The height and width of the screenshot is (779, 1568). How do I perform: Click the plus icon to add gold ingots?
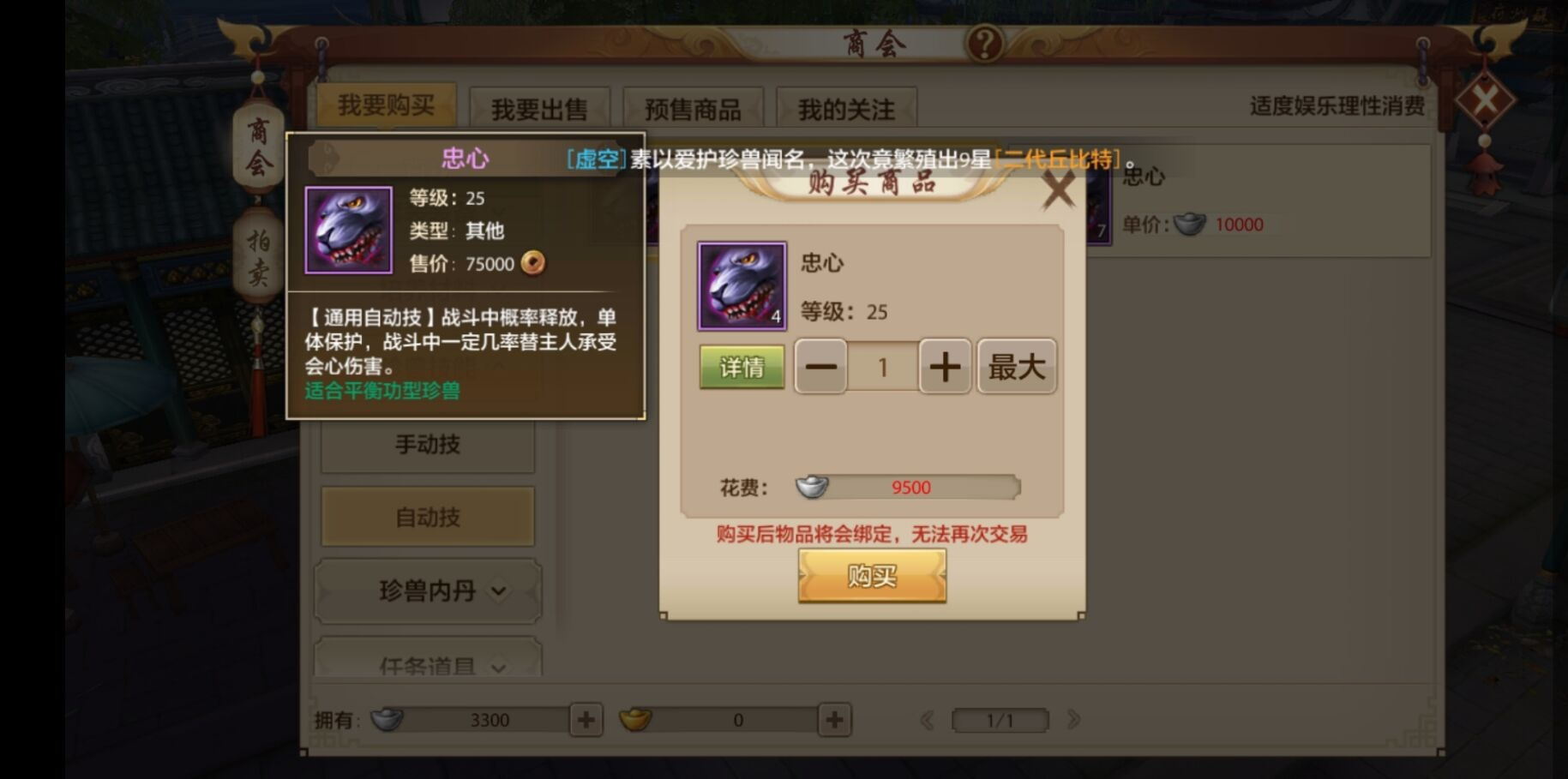834,720
